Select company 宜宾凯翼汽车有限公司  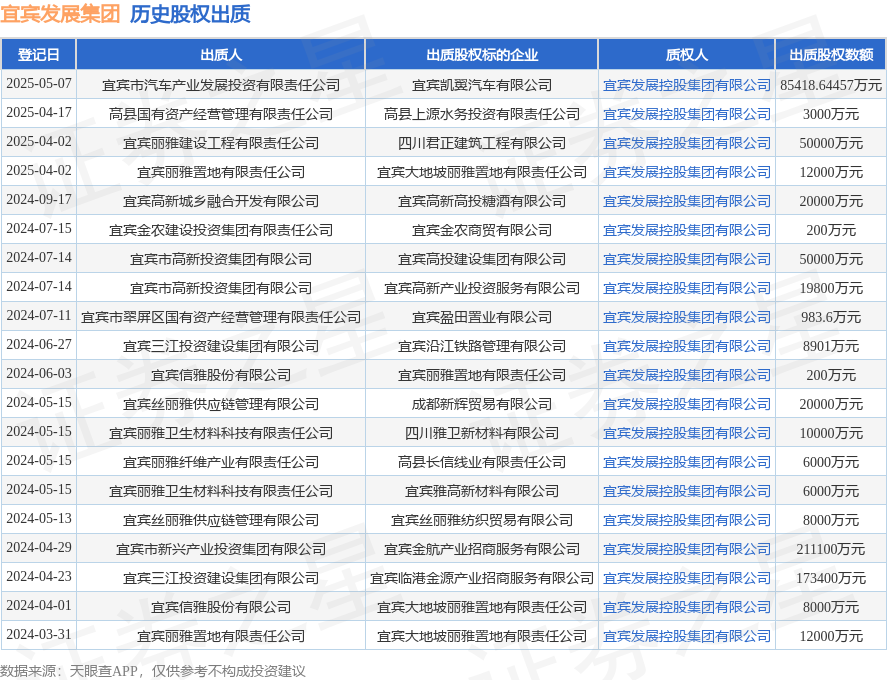(x=482, y=85)
